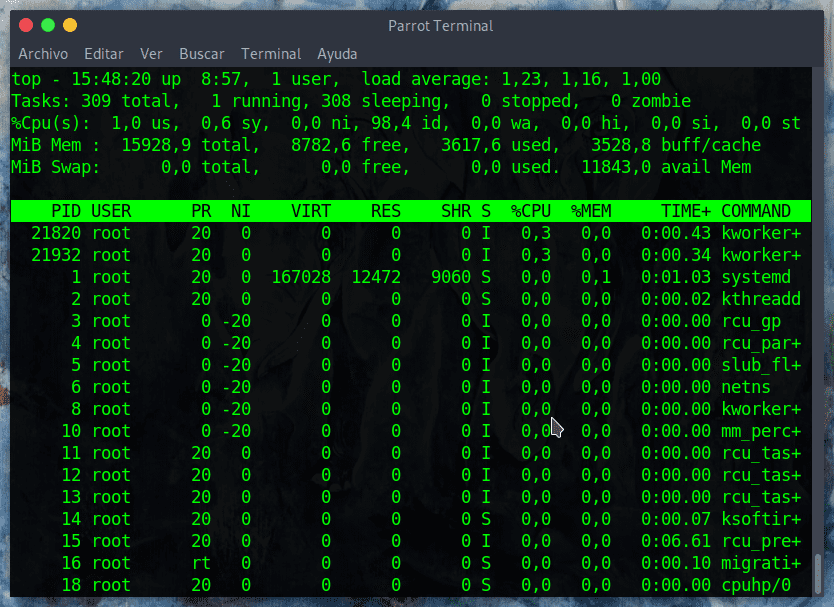Click PID 21820 in the process list
This screenshot has height=607, width=834.
56,233
